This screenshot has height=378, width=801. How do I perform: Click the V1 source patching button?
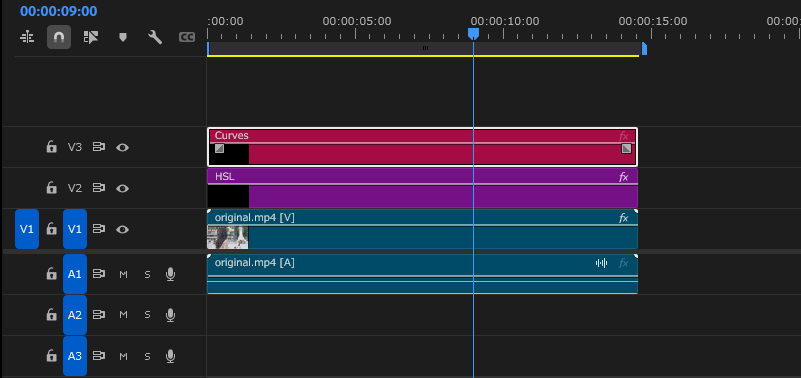pos(27,229)
